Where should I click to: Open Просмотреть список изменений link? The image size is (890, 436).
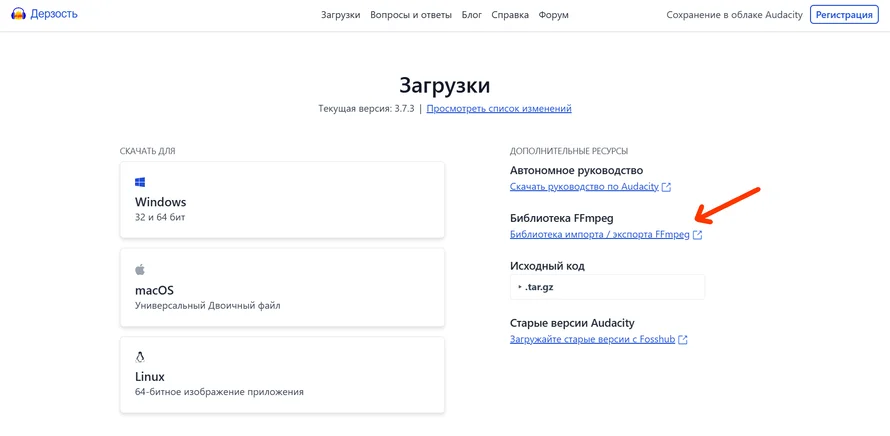(x=499, y=108)
